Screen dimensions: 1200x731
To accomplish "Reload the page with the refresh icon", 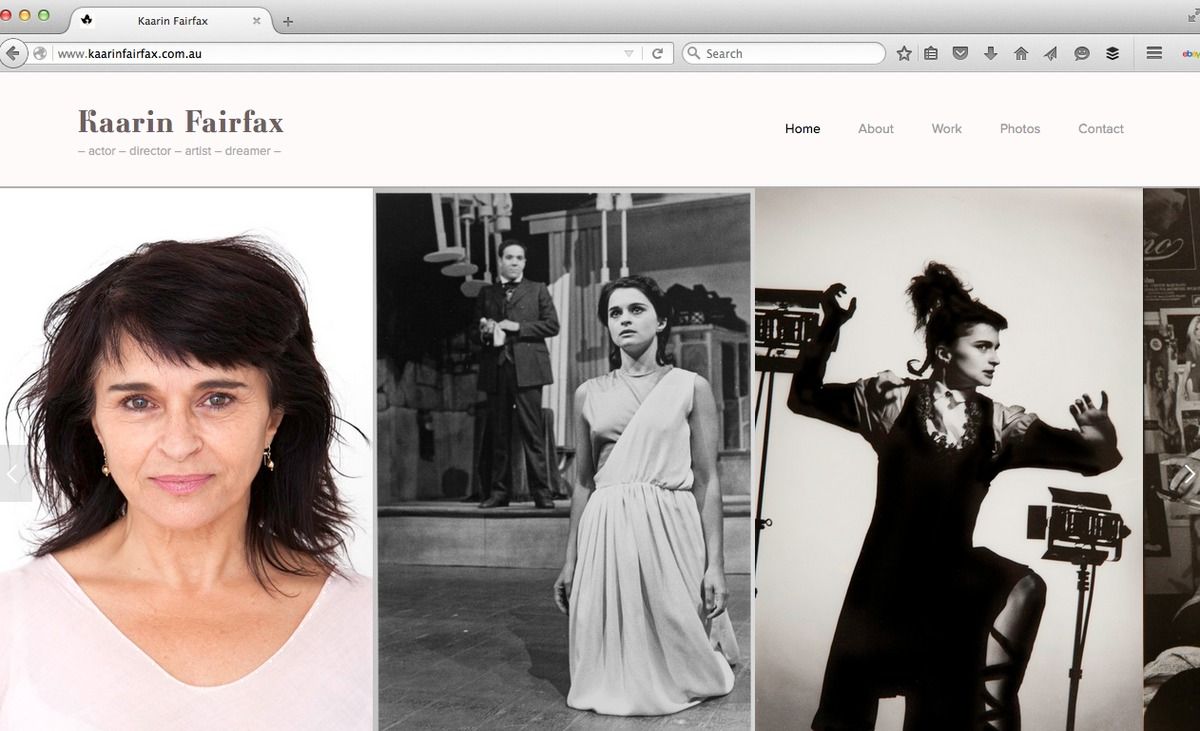I will (x=657, y=54).
